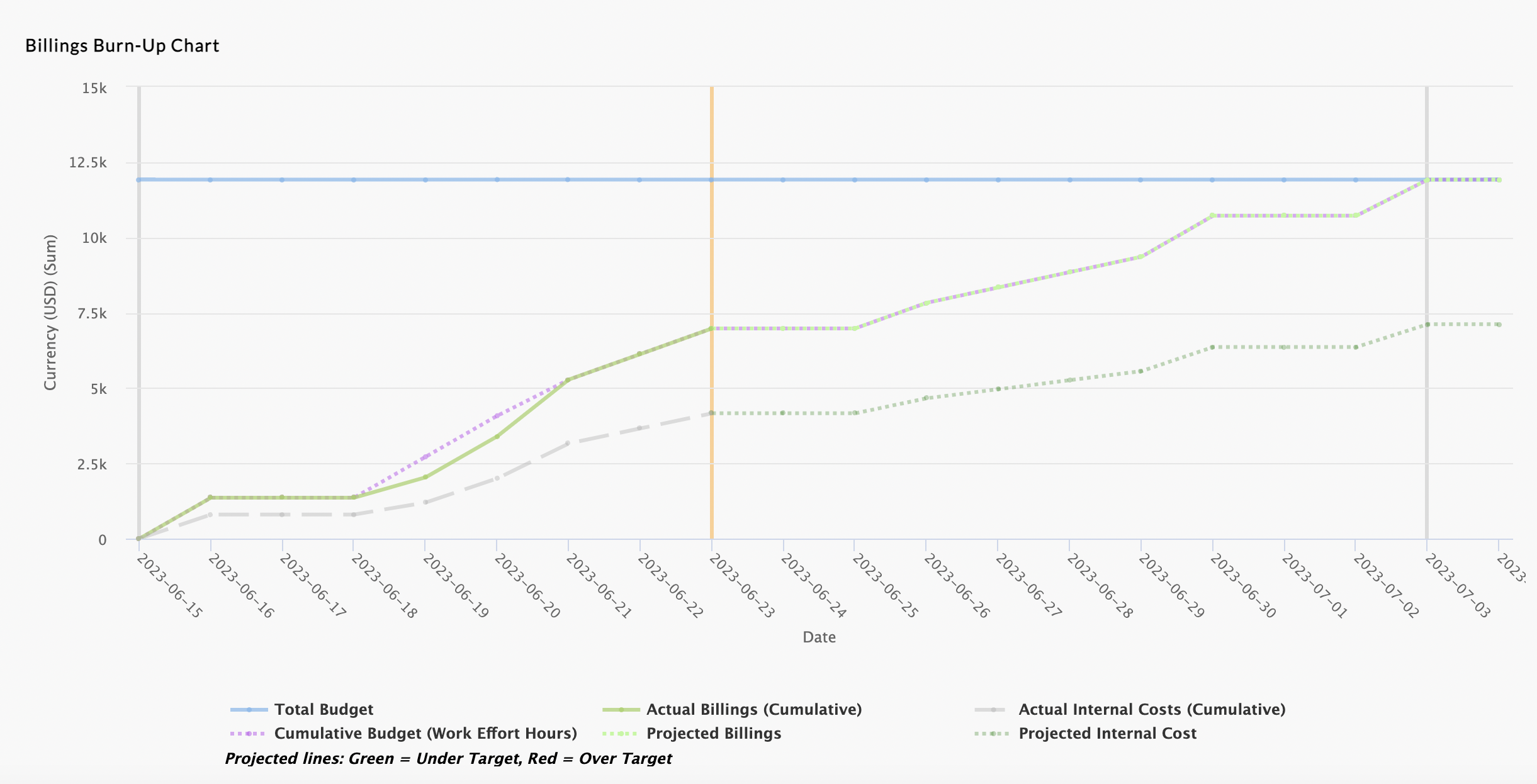Select Projected Internal Cost point on 2023-06-30
The height and width of the screenshot is (784, 1537).
pos(1212,347)
